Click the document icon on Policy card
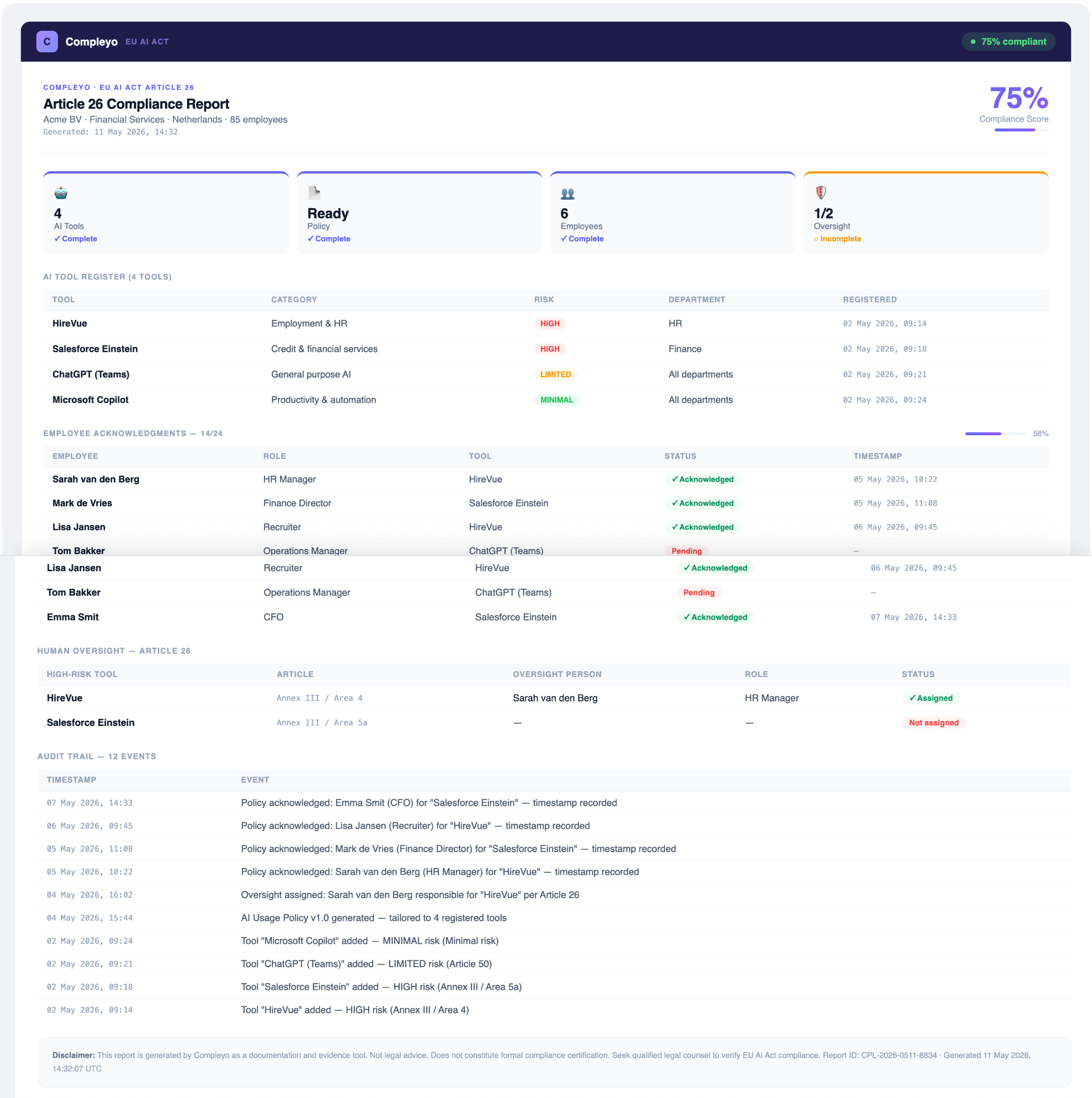This screenshot has height=1098, width=1092. pos(314,193)
